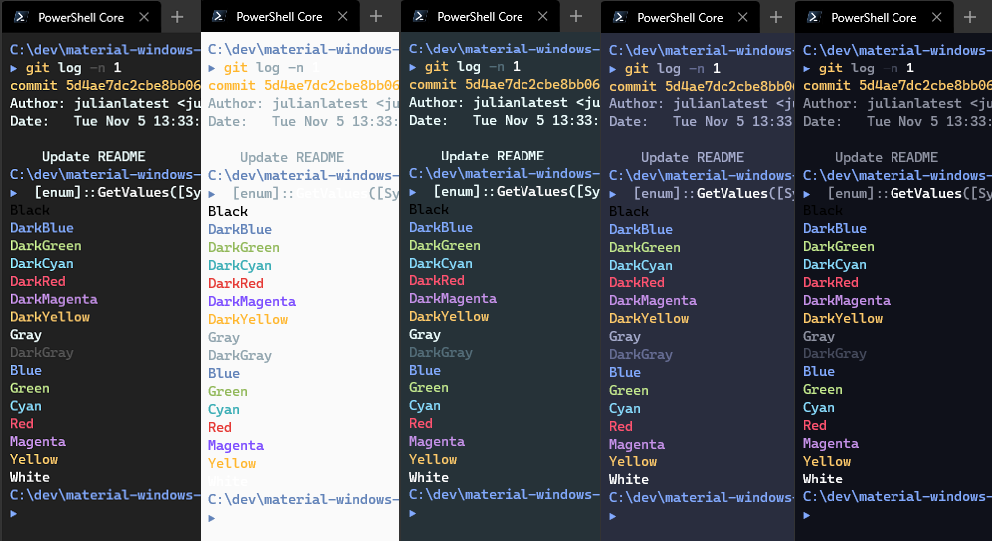This screenshot has height=541, width=992.
Task: Click 'Magenta' entry in white-themed terminal
Action: pos(236,445)
